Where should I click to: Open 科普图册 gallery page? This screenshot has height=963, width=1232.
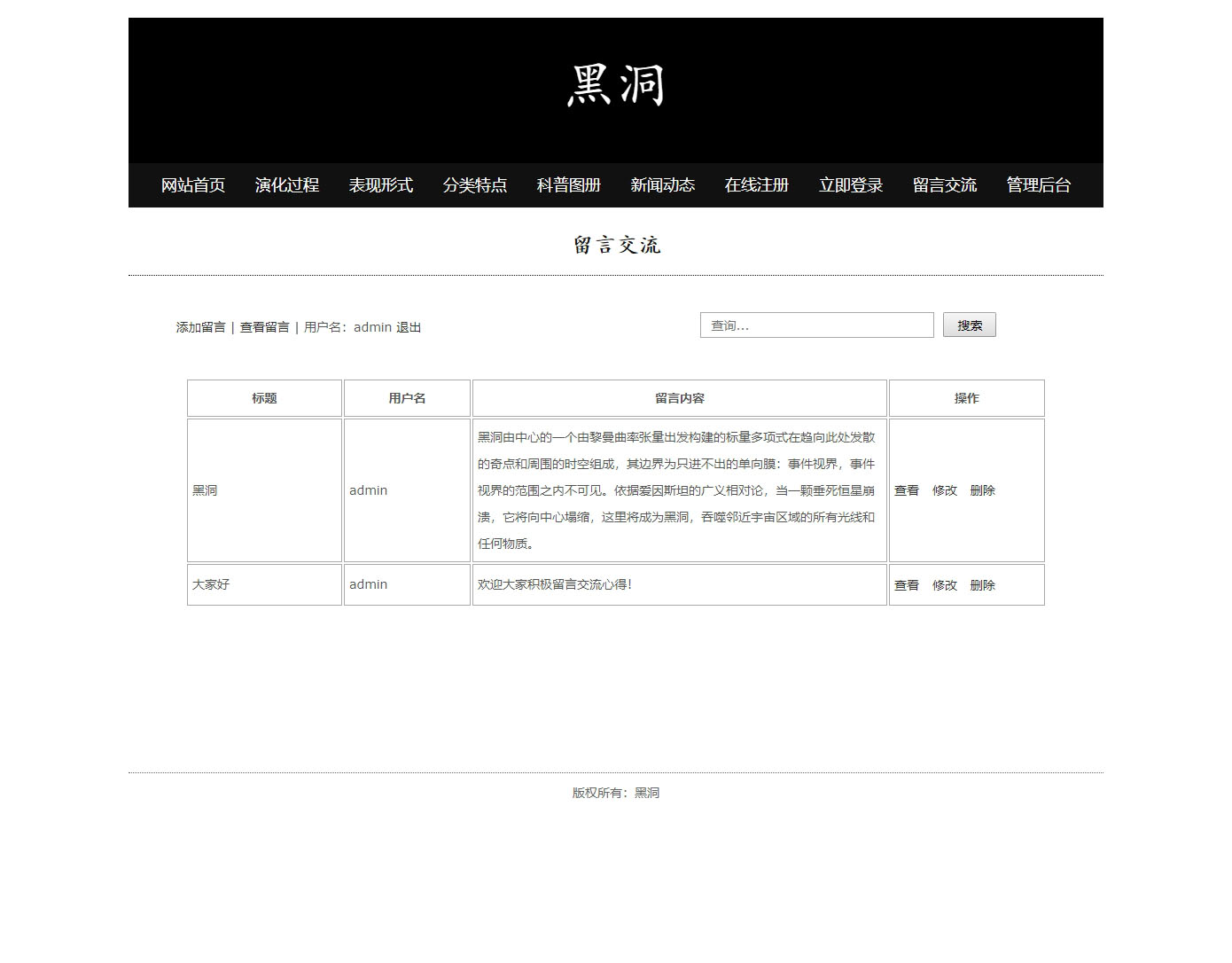[x=568, y=185]
